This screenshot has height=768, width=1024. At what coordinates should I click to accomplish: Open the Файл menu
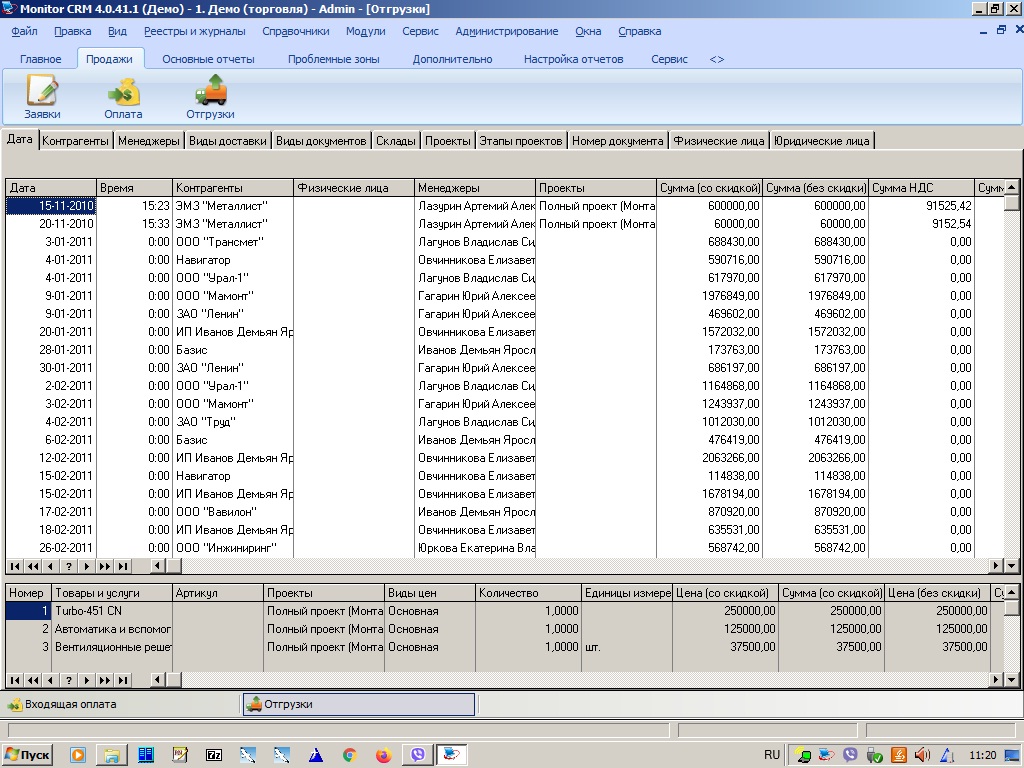click(23, 31)
